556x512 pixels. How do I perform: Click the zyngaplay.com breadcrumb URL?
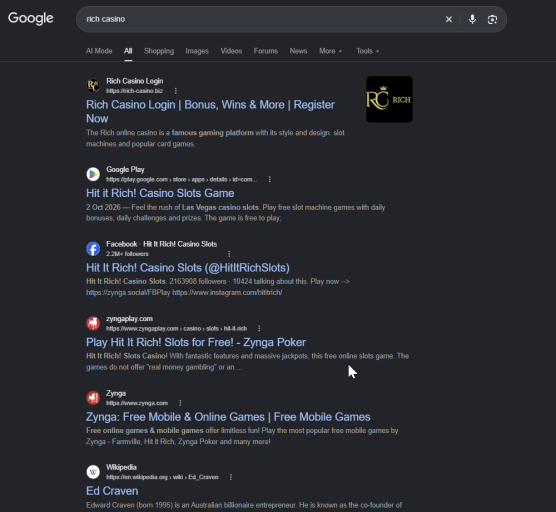point(176,329)
